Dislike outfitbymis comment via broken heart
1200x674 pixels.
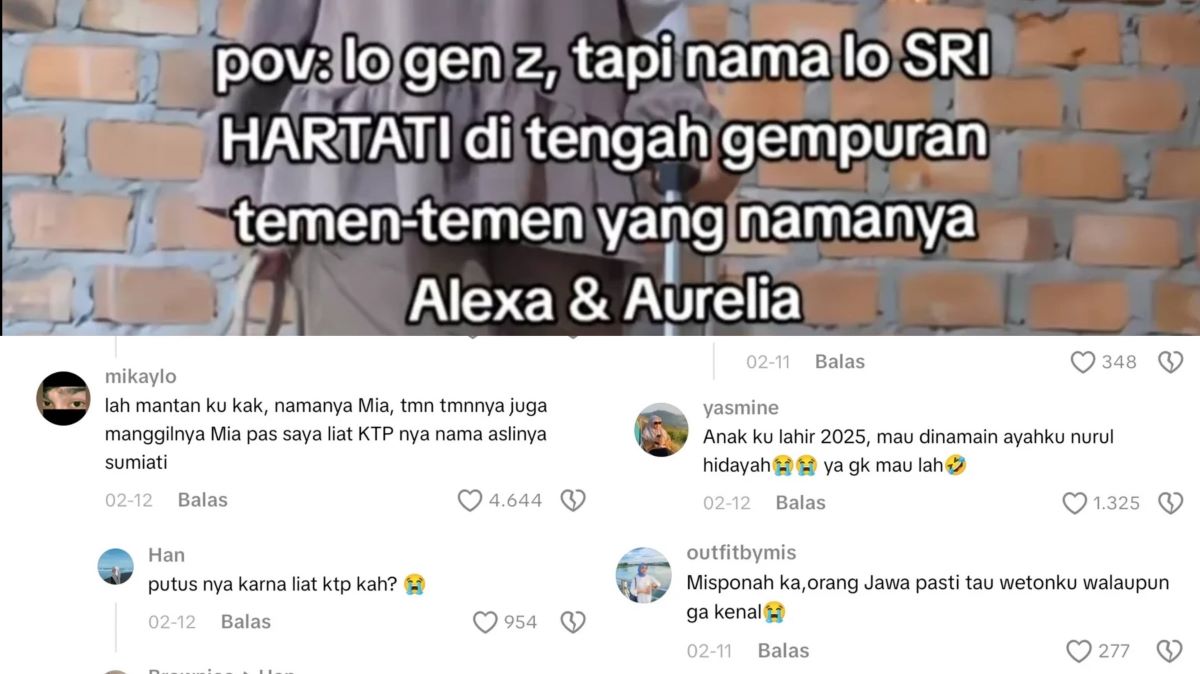tap(1170, 651)
